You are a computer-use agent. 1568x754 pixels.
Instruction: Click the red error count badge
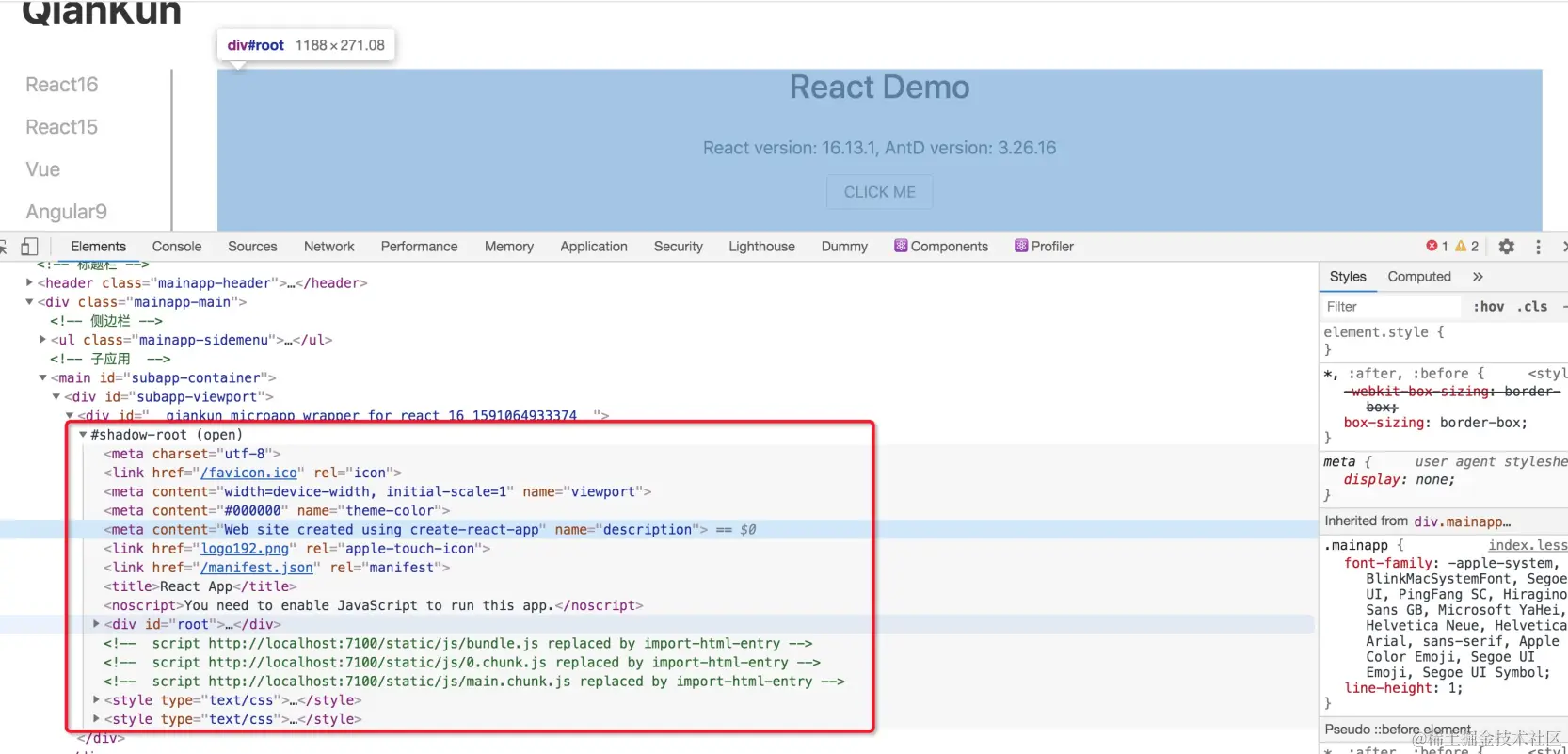(1437, 246)
